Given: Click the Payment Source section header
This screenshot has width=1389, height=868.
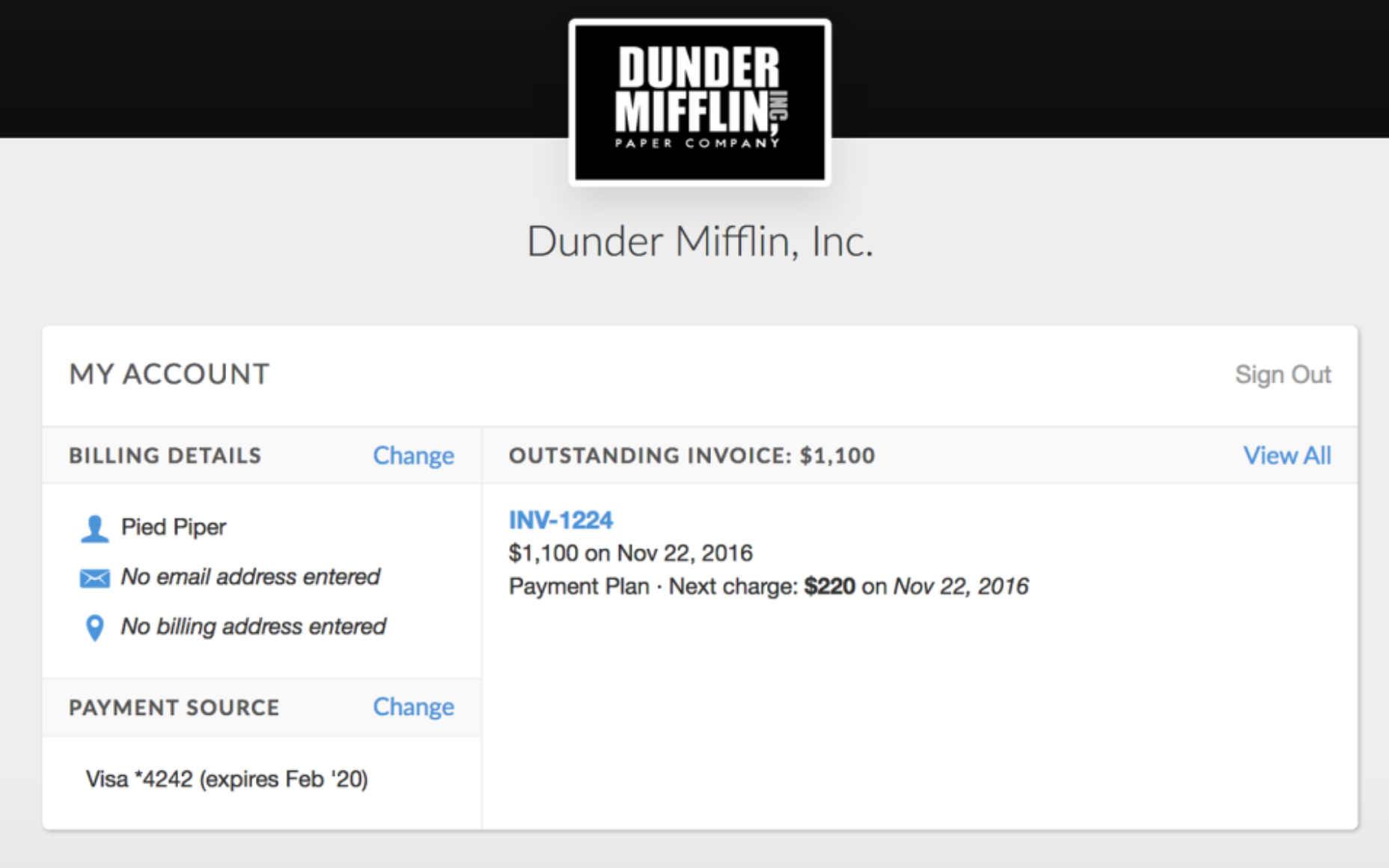Looking at the screenshot, I should pyautogui.click(x=174, y=708).
